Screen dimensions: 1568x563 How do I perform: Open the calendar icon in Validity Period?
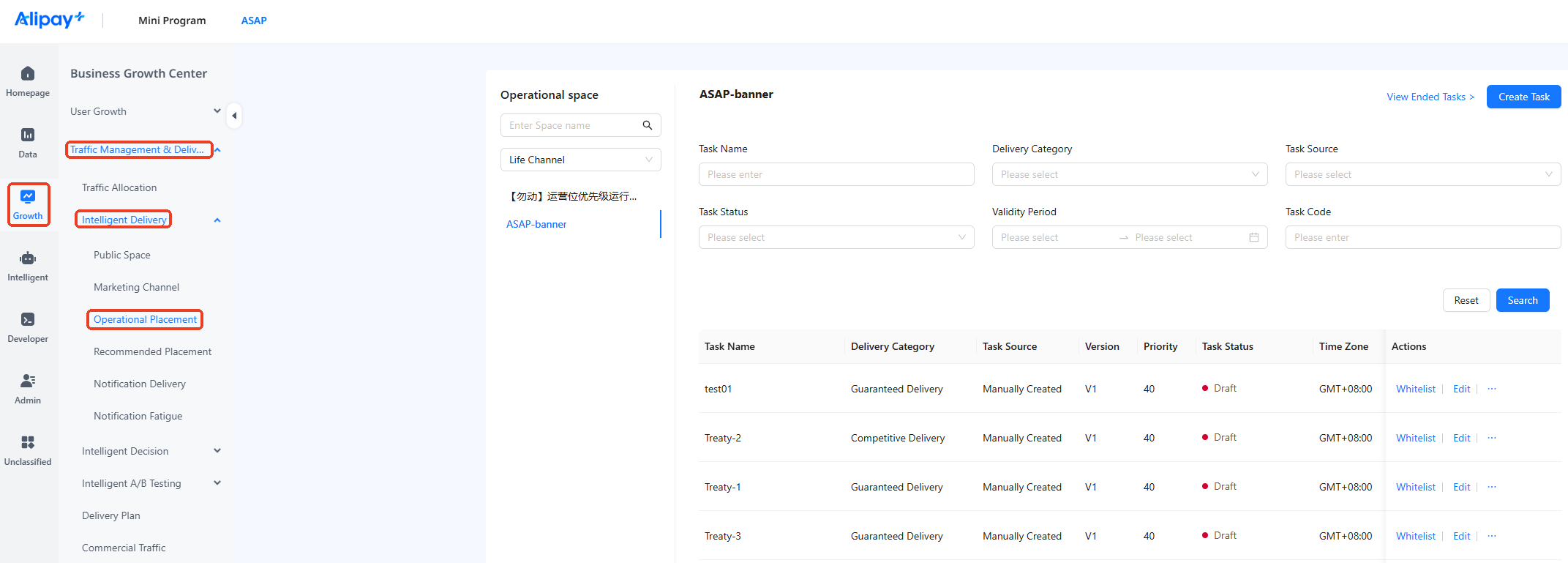point(1254,237)
